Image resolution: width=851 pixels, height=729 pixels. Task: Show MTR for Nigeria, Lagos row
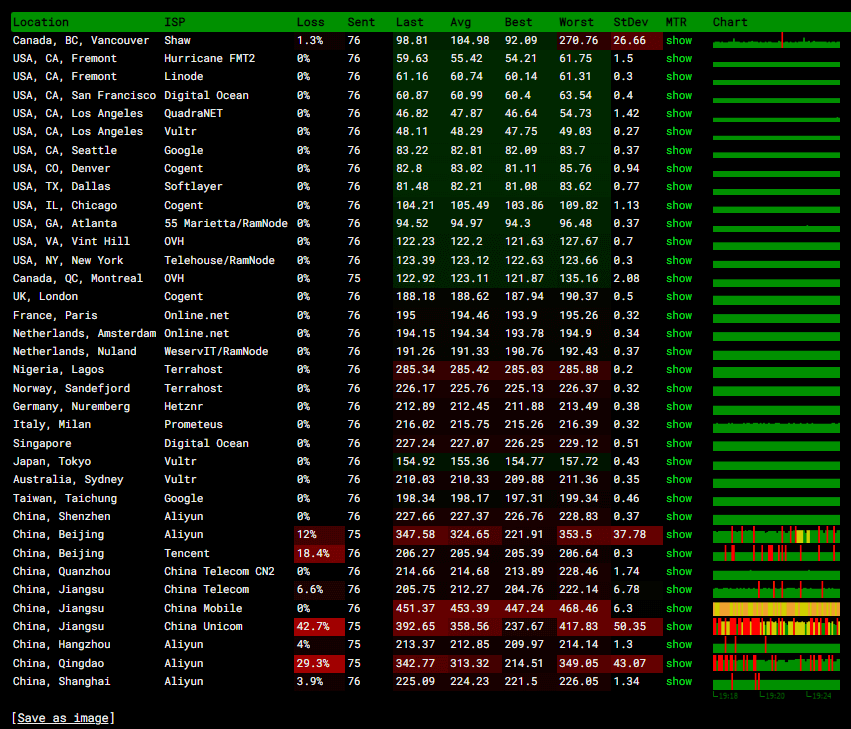click(679, 369)
